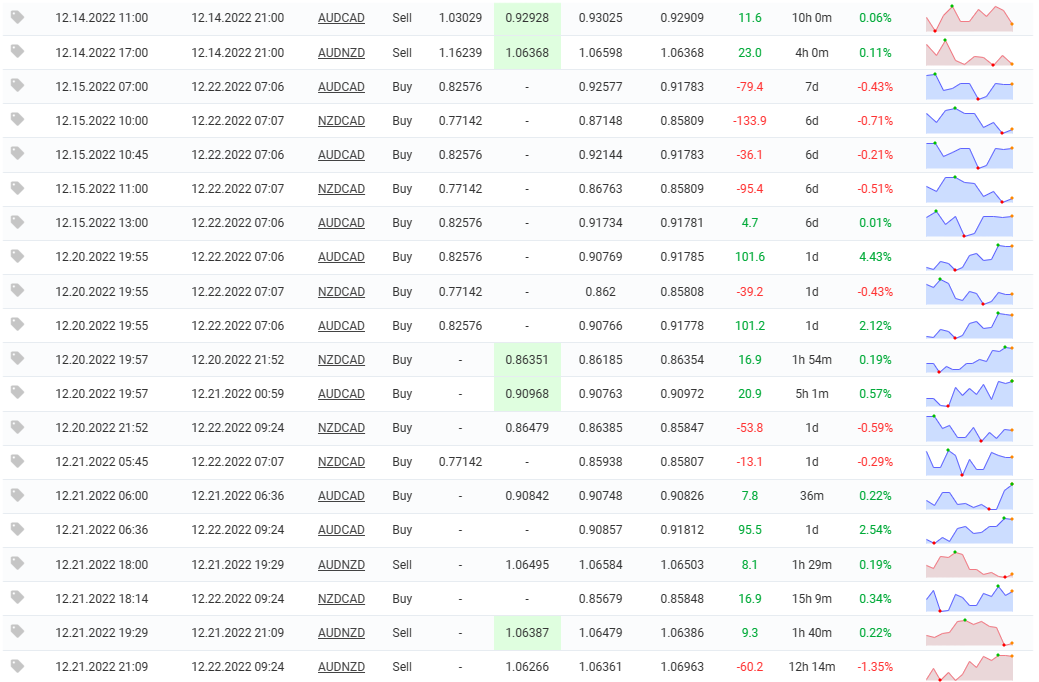Click the tag icon for the 12.14.2022 11:00 trade
The image size is (1039, 682).
click(18, 17)
